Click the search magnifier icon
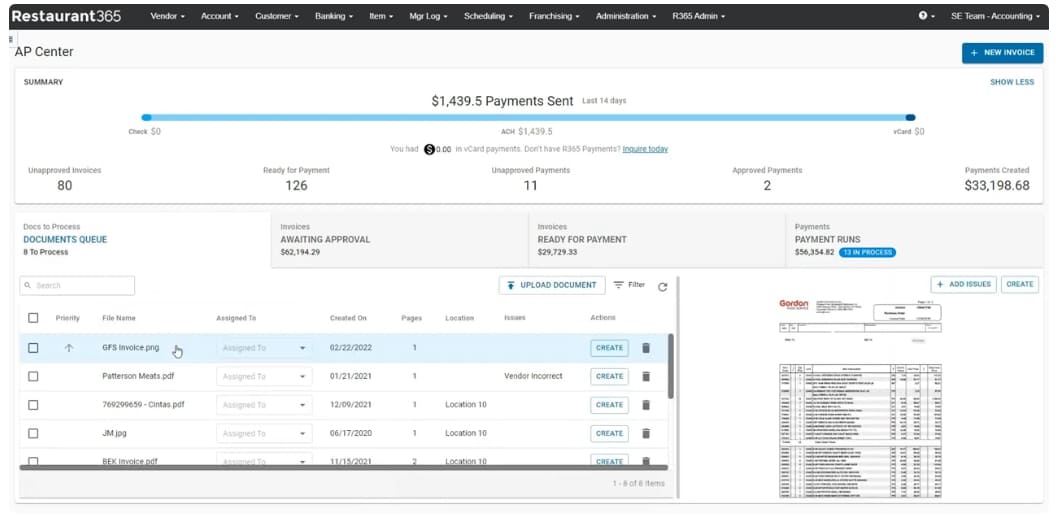Screen dimensions: 1056x515 [x=28, y=285]
